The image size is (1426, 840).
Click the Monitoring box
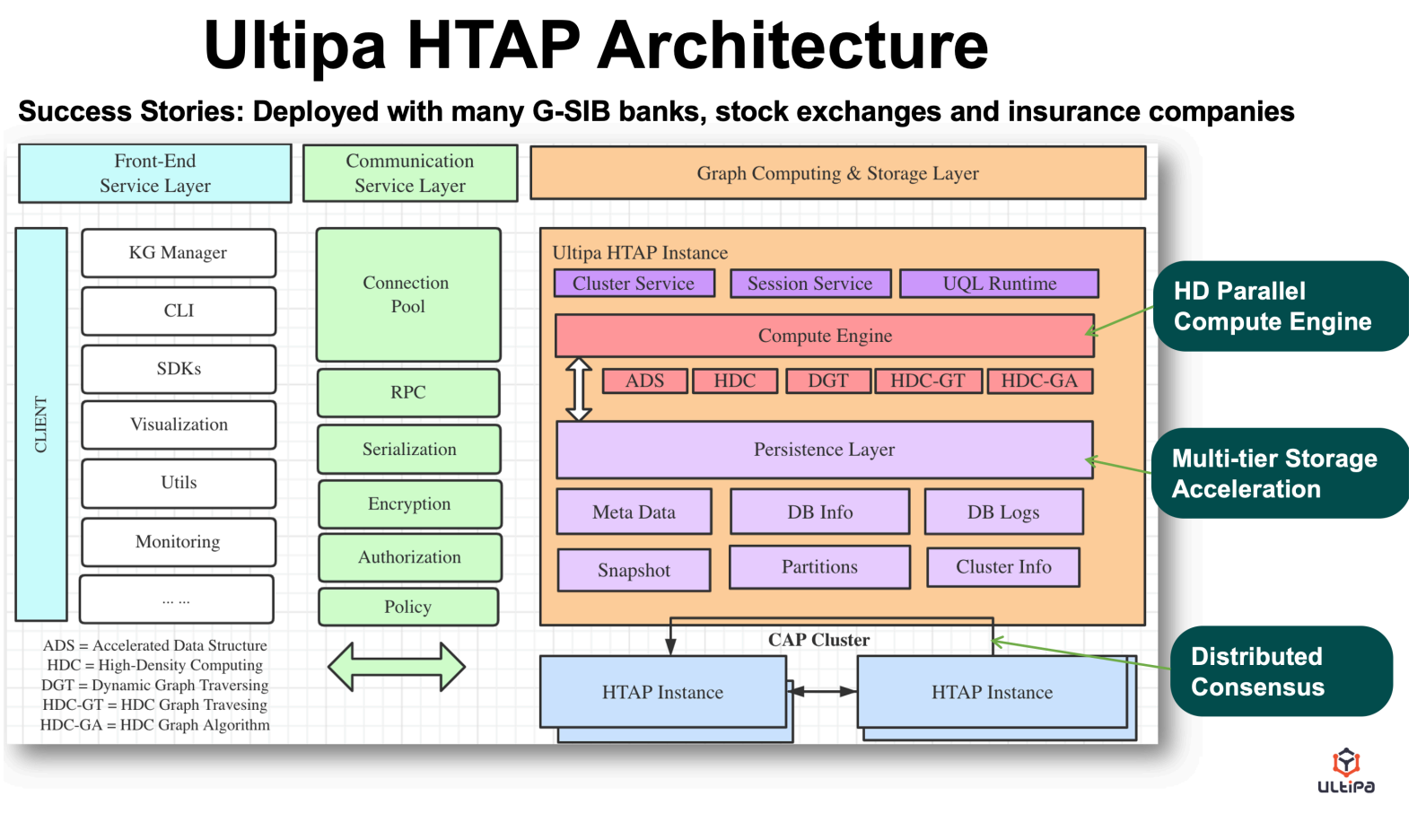point(179,542)
